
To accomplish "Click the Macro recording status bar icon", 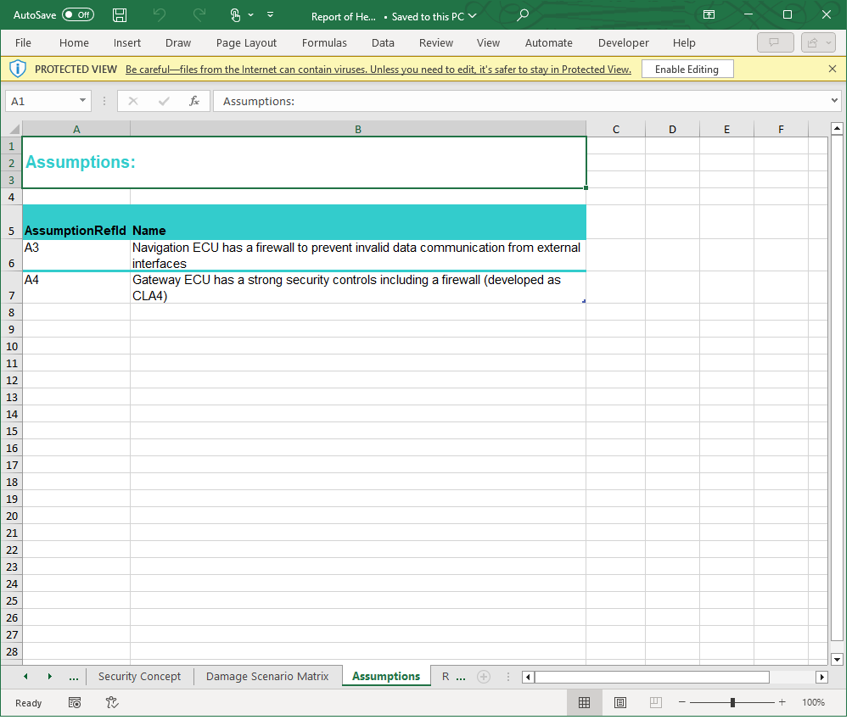I will click(x=75, y=703).
